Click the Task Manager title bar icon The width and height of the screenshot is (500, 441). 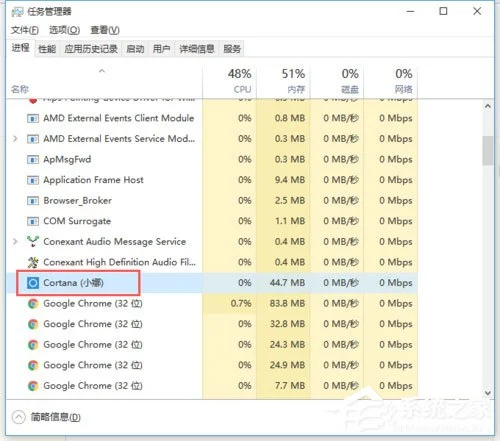click(x=17, y=12)
